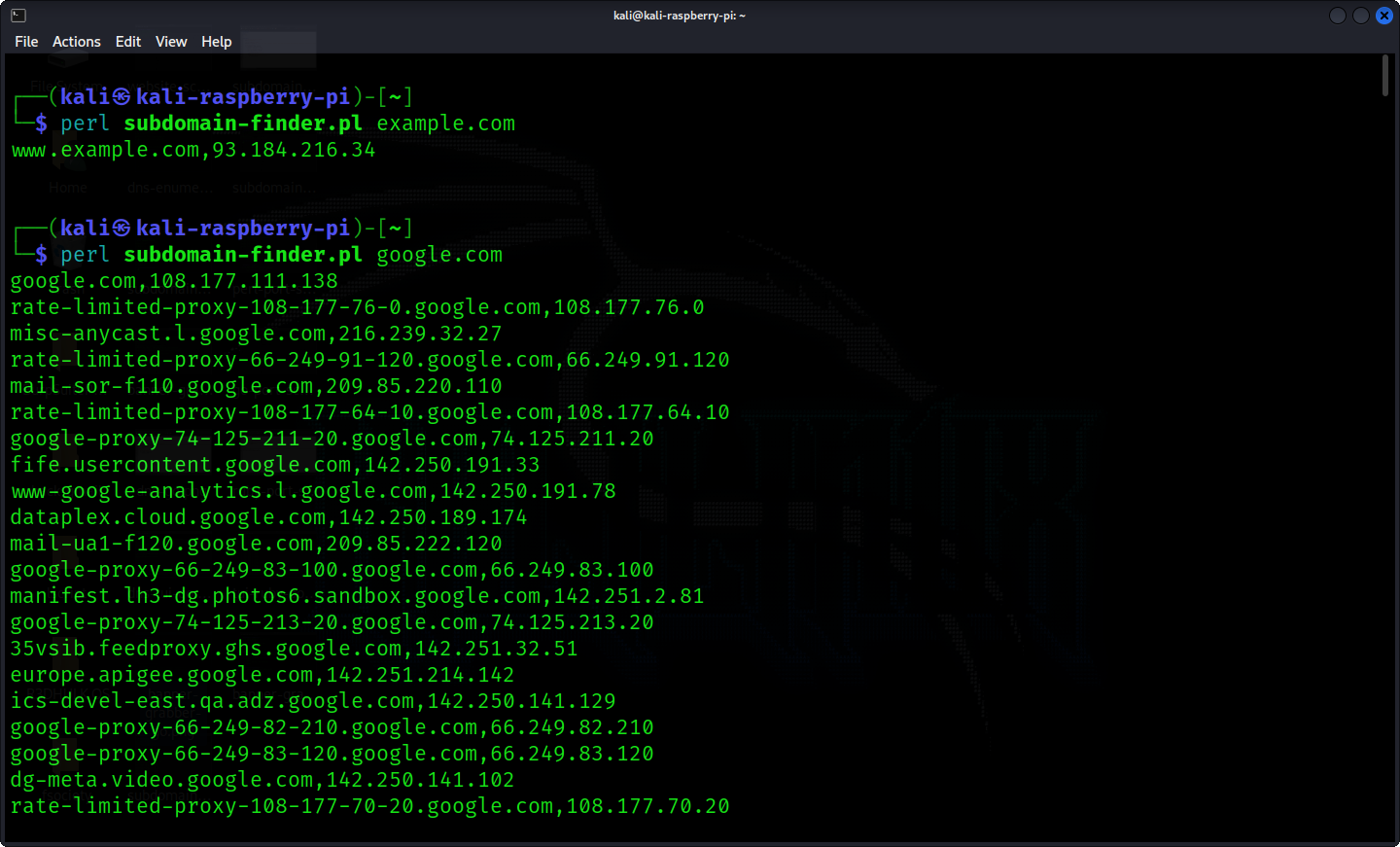
Task: Click google-proxy-66-249-82-210 line
Action: tap(332, 727)
